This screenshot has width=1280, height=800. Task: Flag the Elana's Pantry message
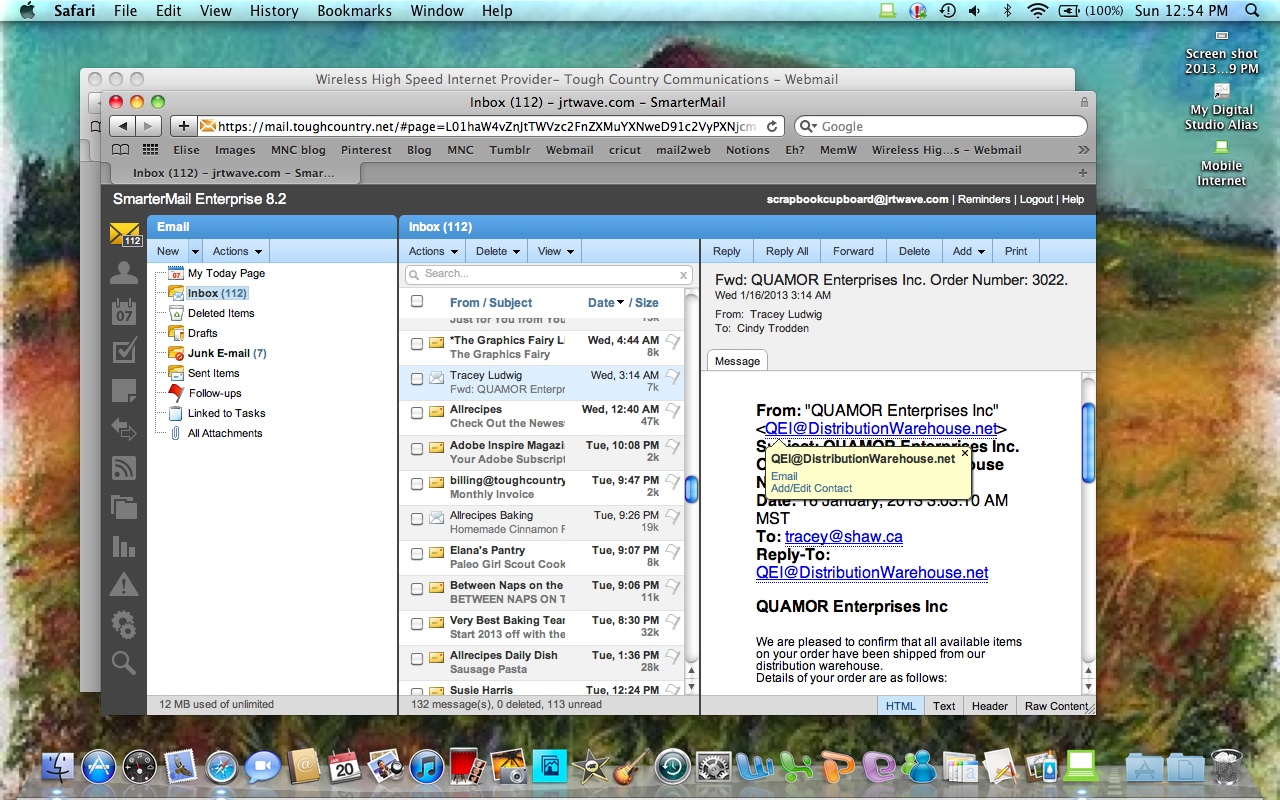pos(673,552)
